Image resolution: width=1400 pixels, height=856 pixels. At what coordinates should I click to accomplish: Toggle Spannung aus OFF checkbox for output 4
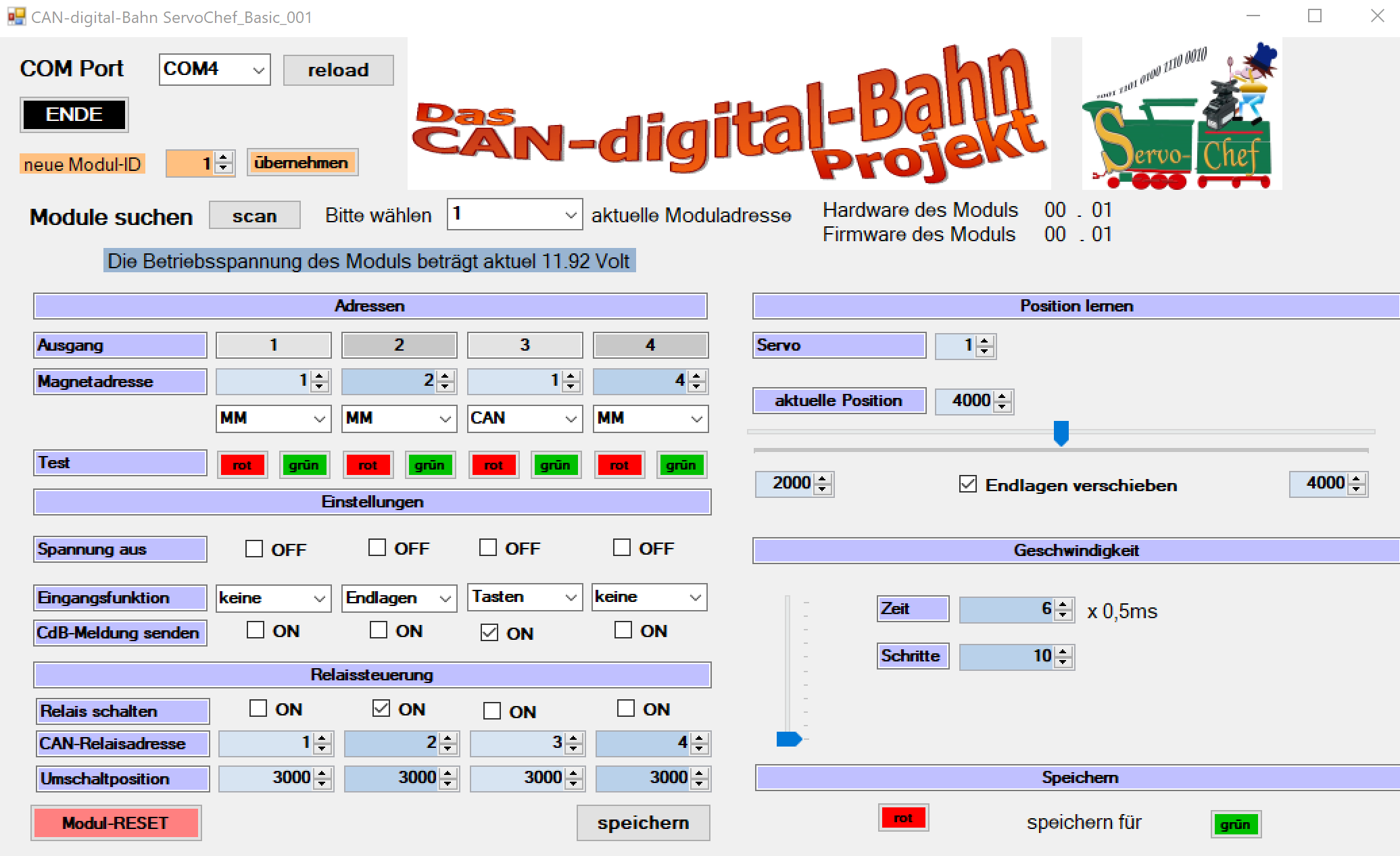pyautogui.click(x=622, y=547)
